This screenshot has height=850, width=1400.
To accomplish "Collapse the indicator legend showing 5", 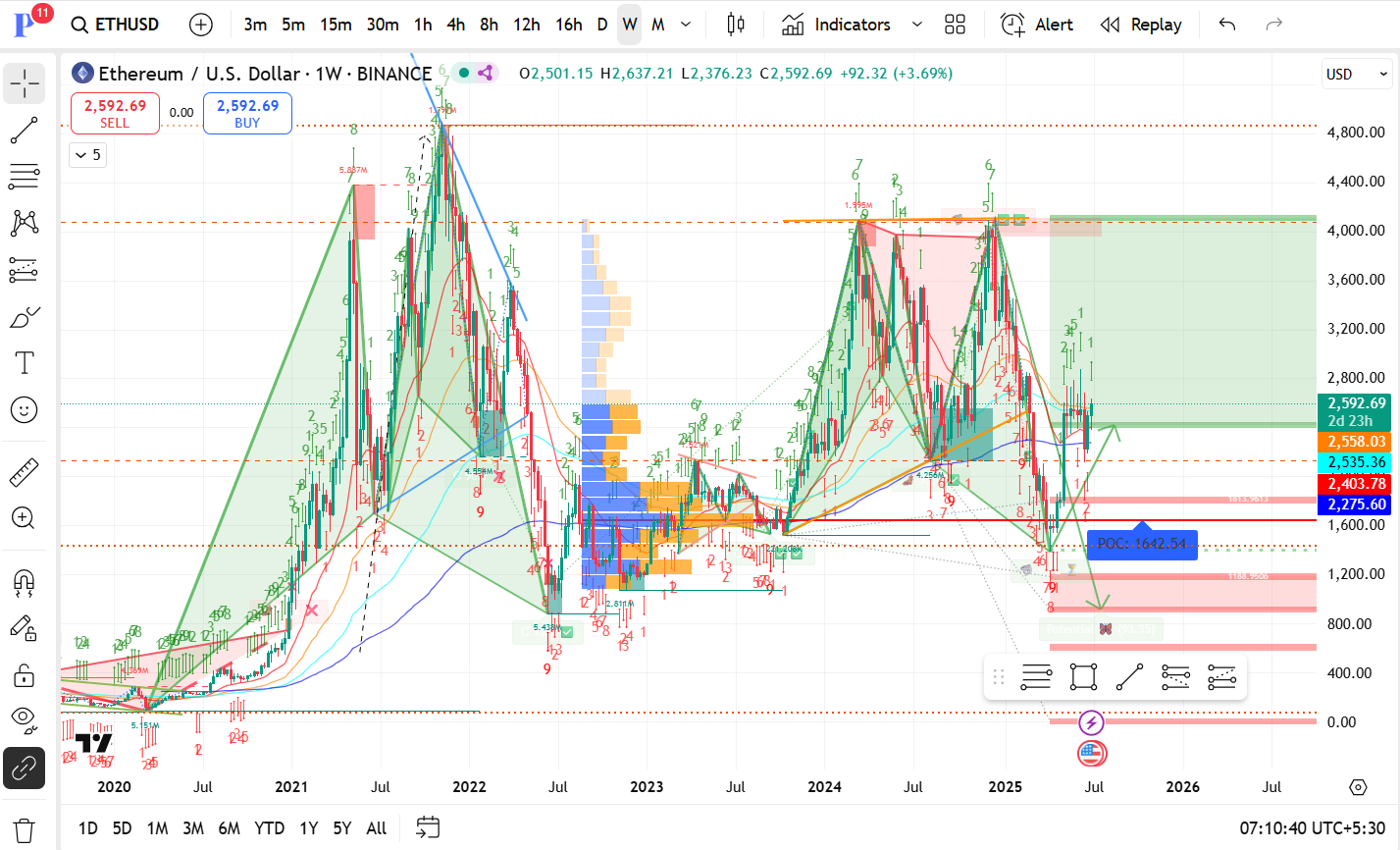I will pos(87,155).
